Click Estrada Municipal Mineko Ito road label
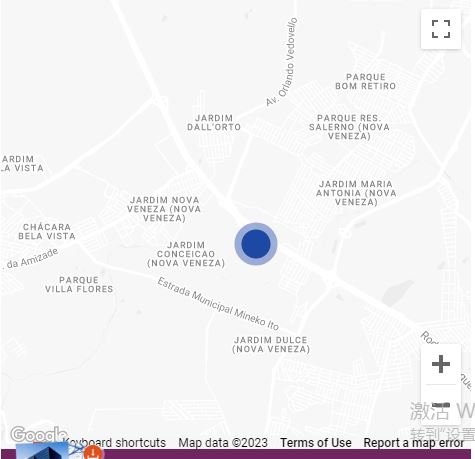The width and height of the screenshot is (475, 459). point(218,304)
